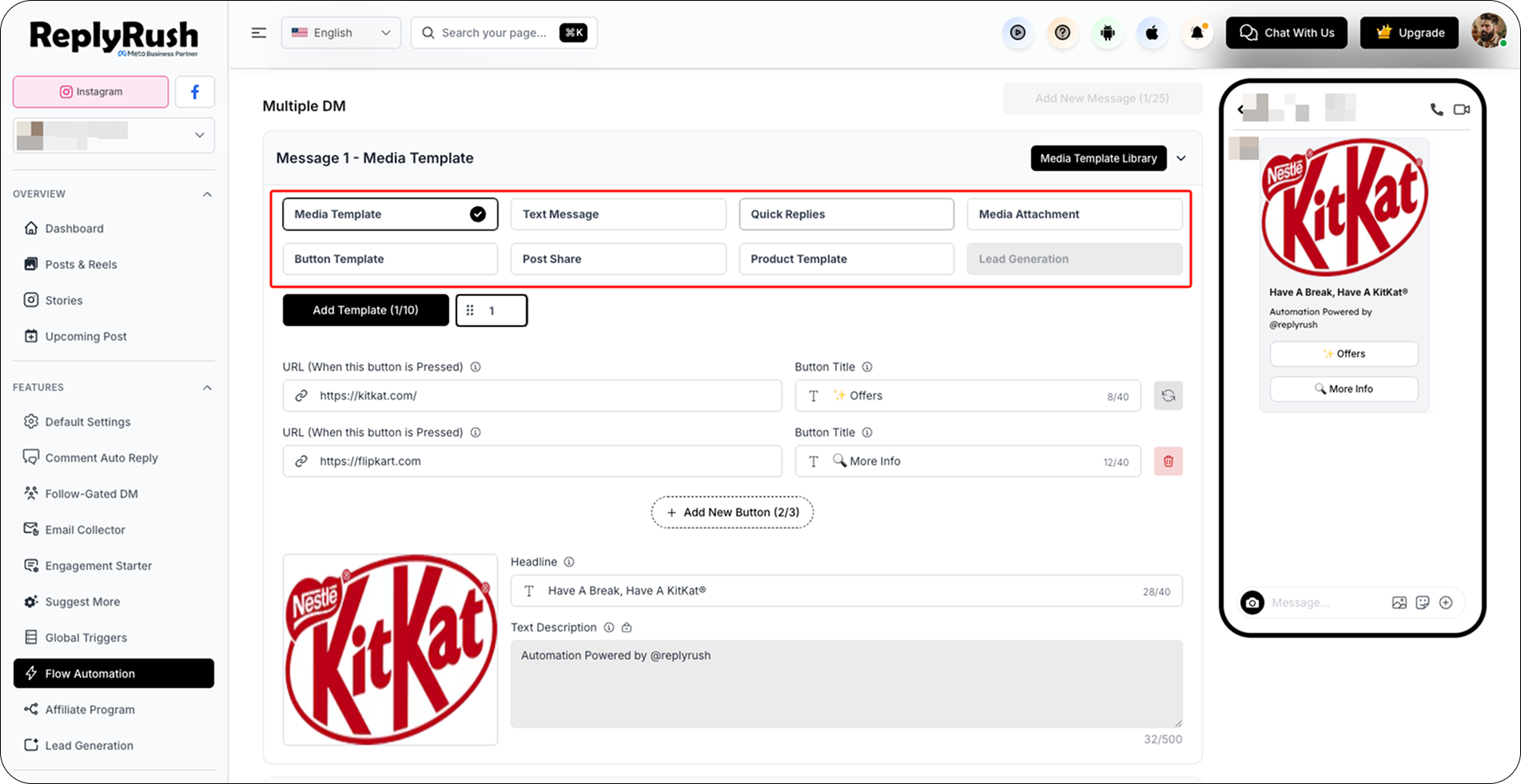
Task: Open the Instagram account selector dropdown
Action: [113, 135]
